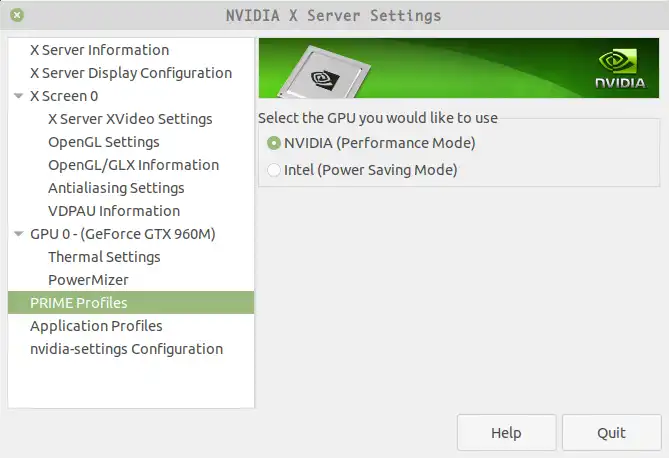Click the NVIDIA logo in banner
The height and width of the screenshot is (458, 669).
(x=620, y=68)
